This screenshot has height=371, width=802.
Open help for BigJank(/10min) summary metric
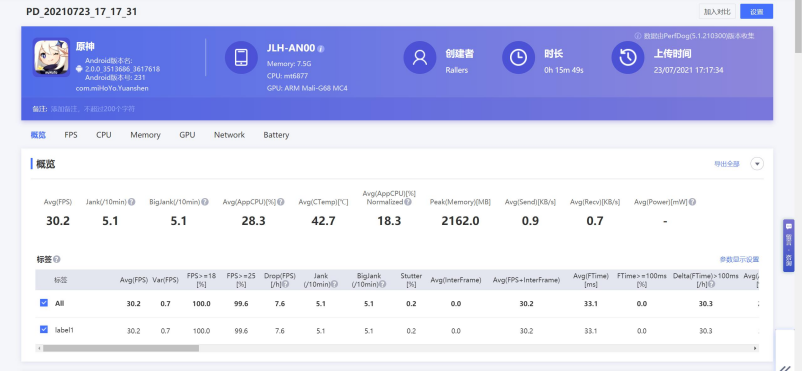(205, 202)
